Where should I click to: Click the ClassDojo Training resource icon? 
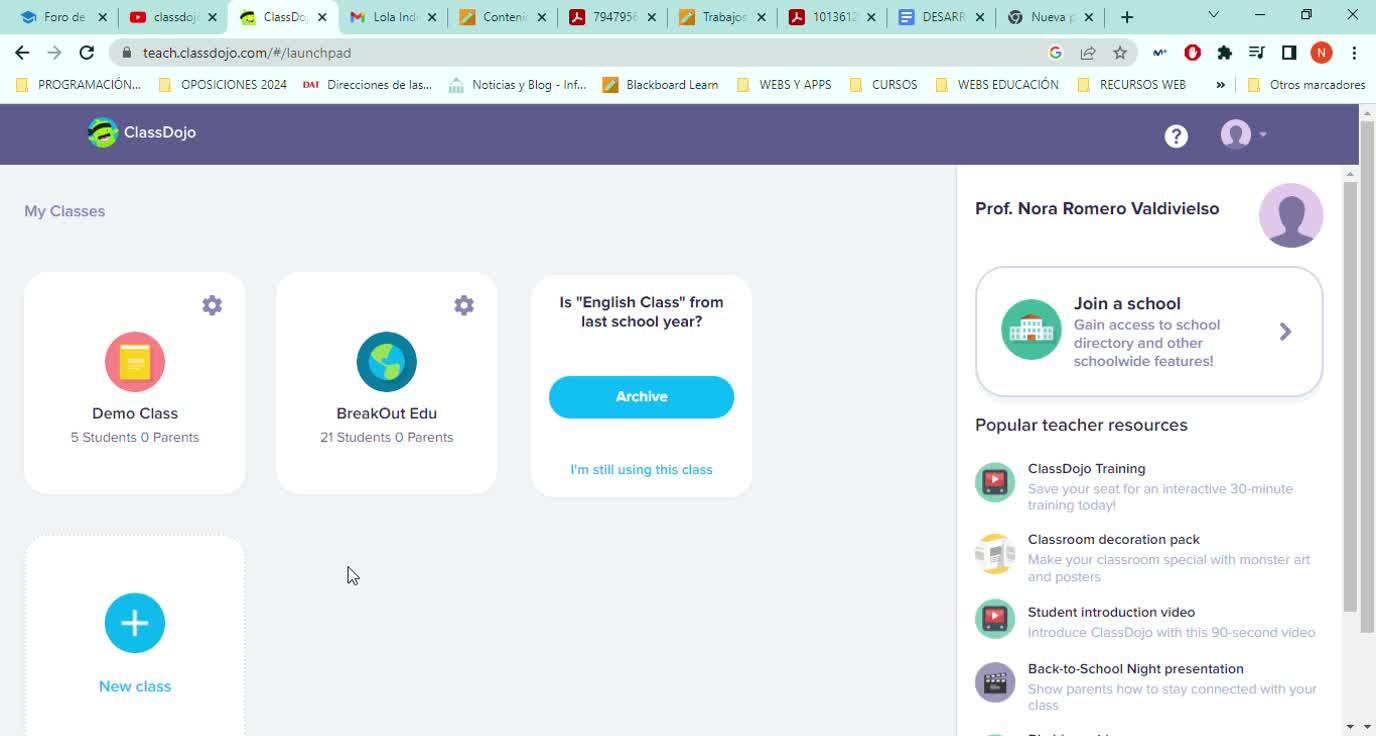tap(995, 483)
